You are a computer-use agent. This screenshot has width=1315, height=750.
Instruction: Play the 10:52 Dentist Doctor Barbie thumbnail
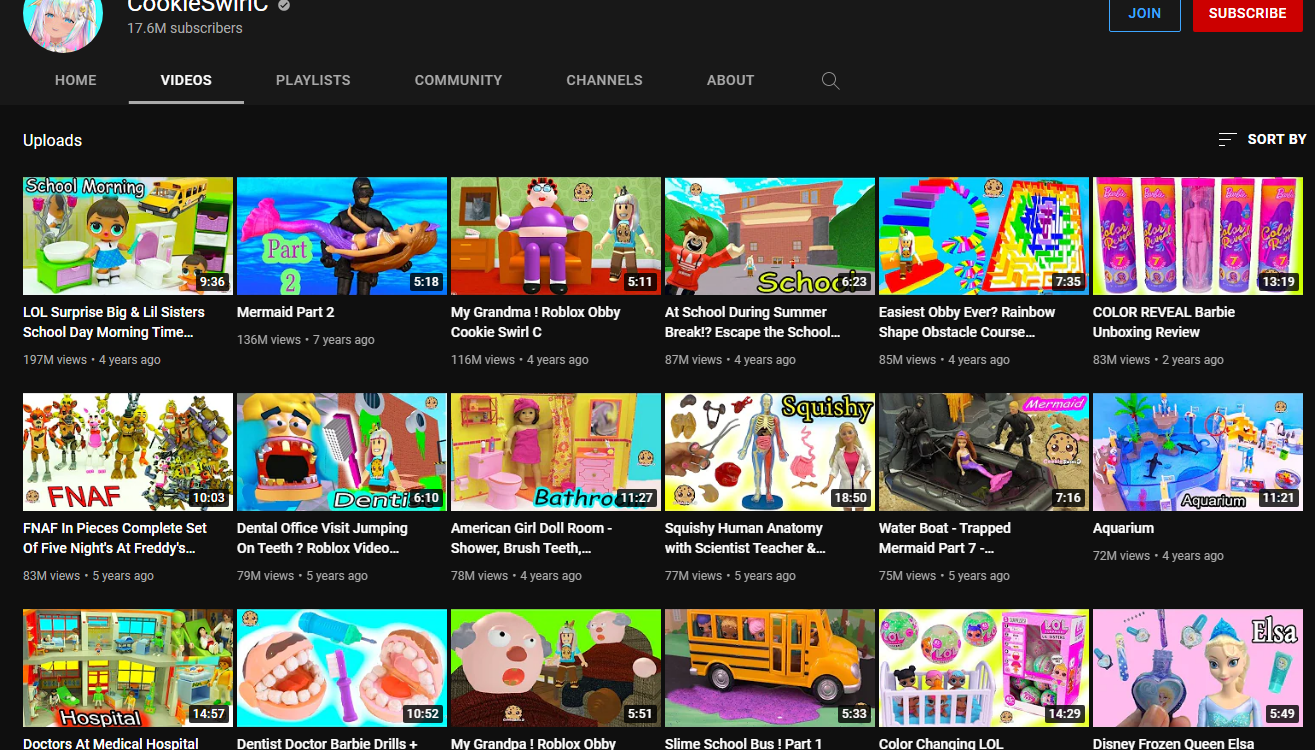[342, 668]
